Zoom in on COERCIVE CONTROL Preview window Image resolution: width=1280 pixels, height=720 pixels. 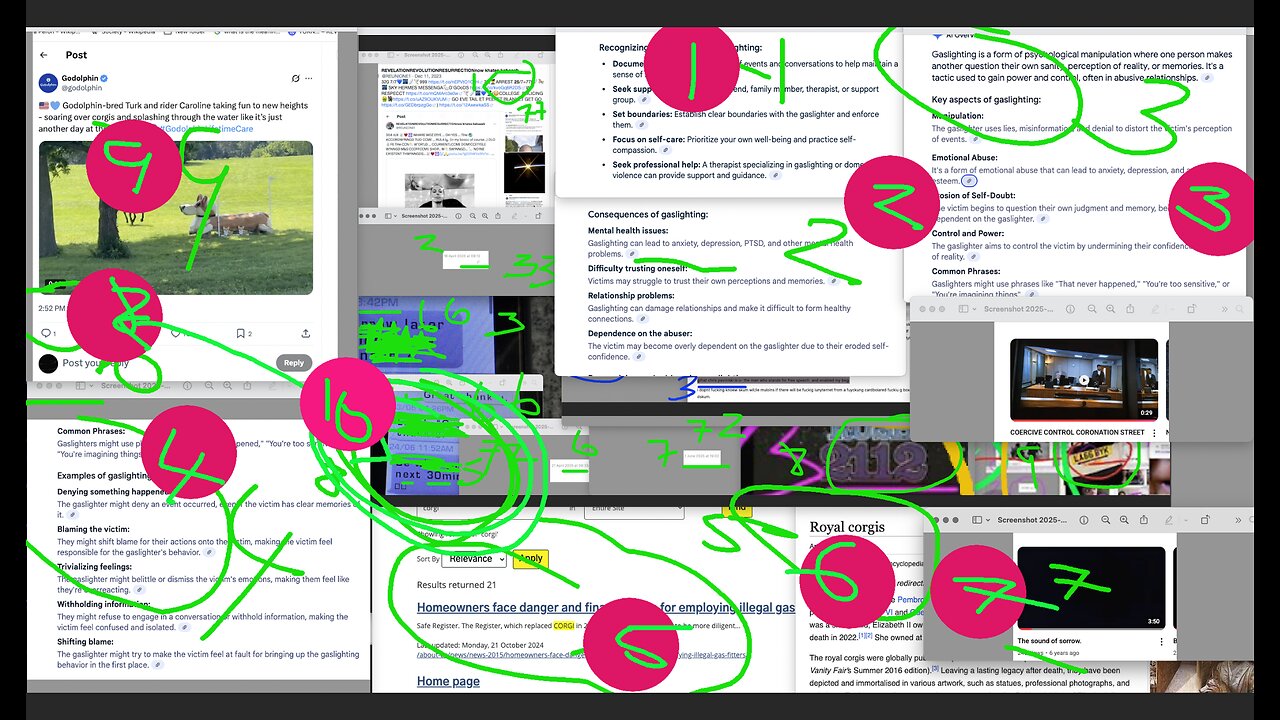pos(1110,309)
